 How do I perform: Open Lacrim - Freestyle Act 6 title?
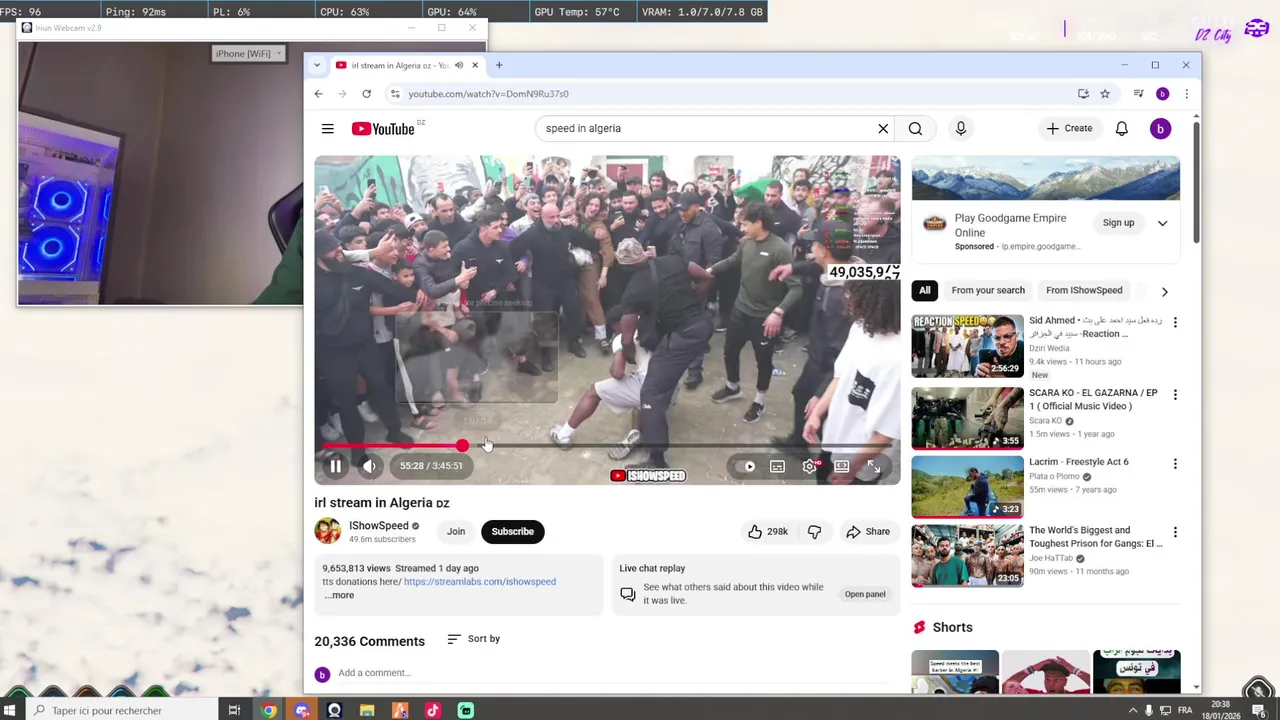[1078, 462]
